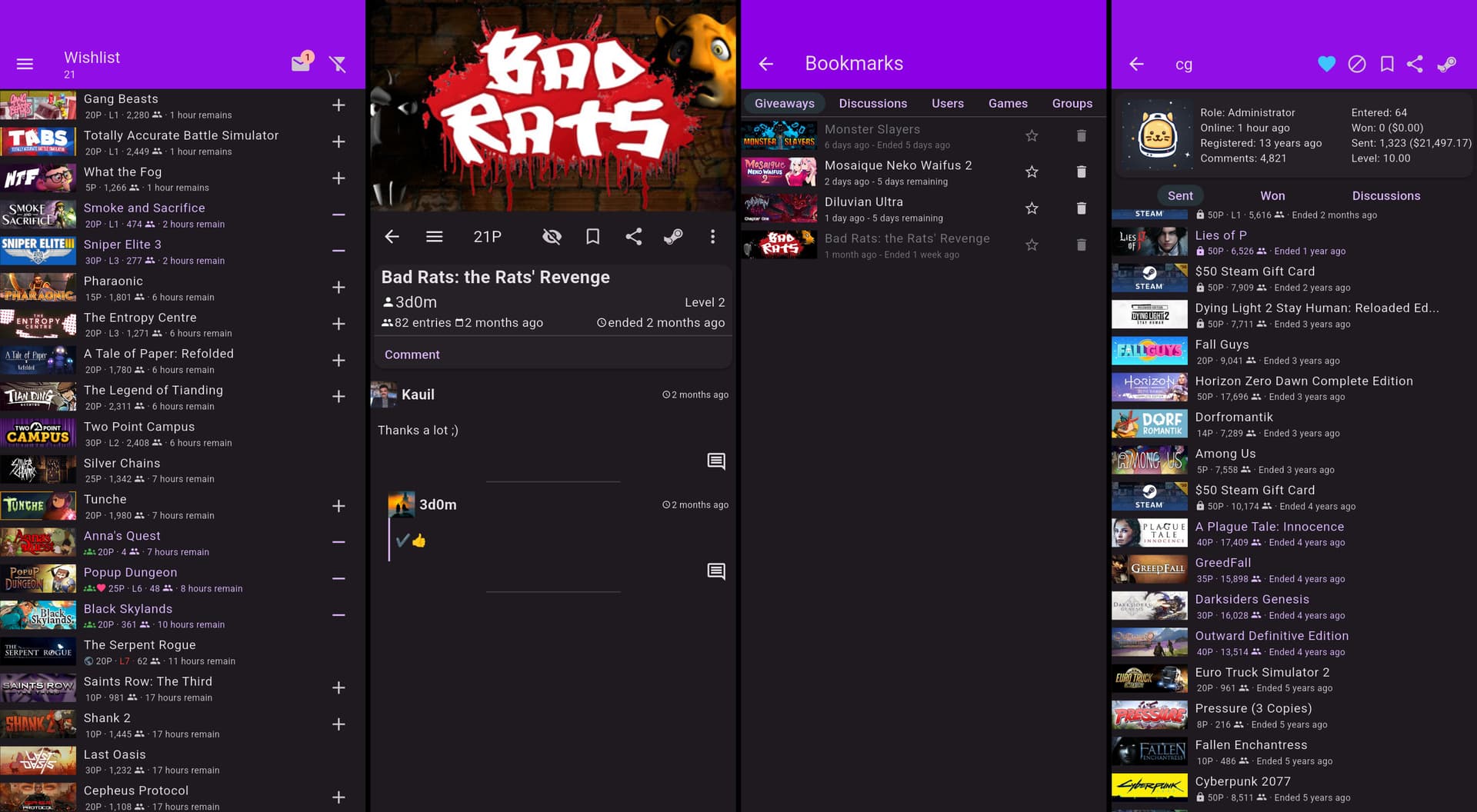The image size is (1477, 812).
Task: Open The Serpent Rogue wishlist entry
Action: click(182, 652)
